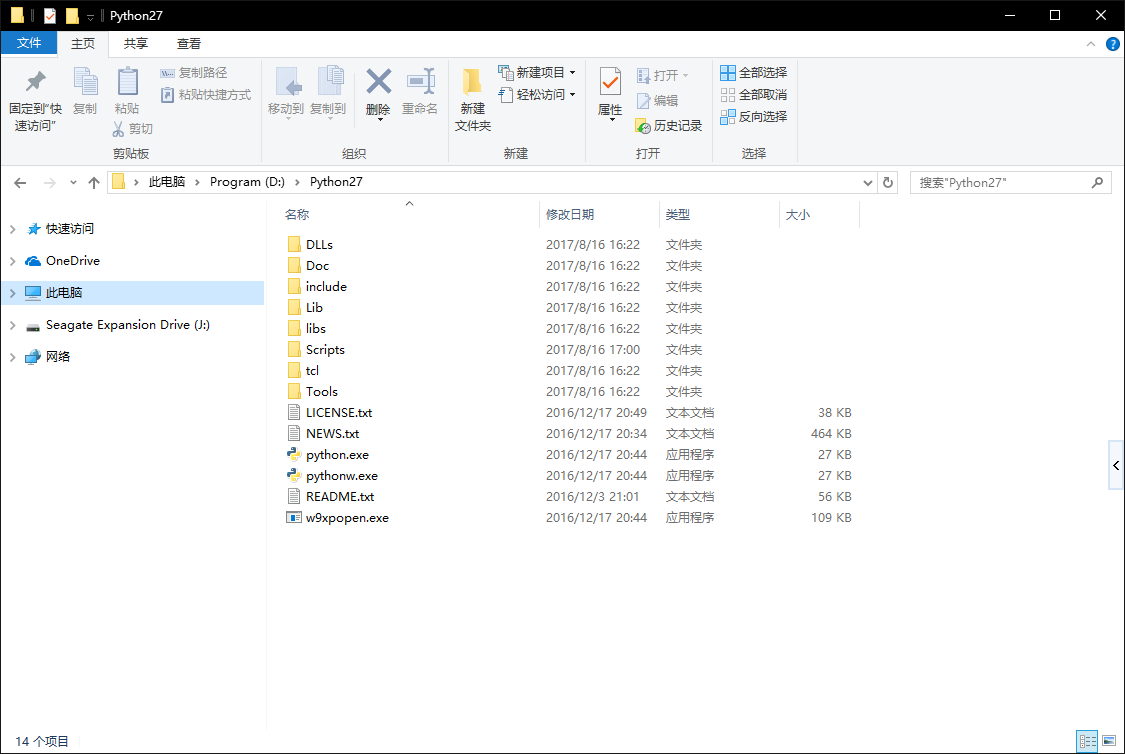
Task: Go up one folder level
Action: click(x=94, y=183)
